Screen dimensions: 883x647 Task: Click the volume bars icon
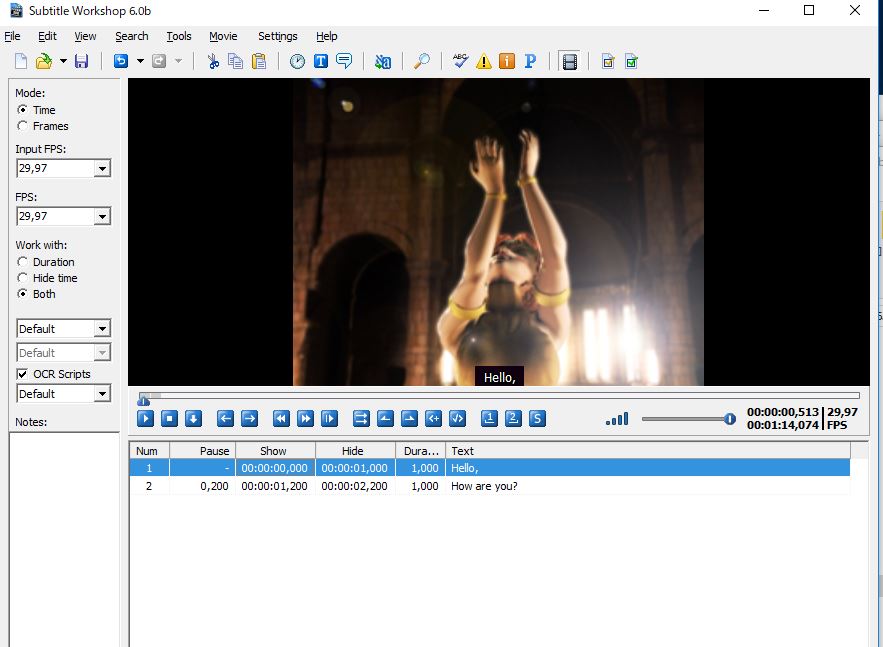point(617,419)
